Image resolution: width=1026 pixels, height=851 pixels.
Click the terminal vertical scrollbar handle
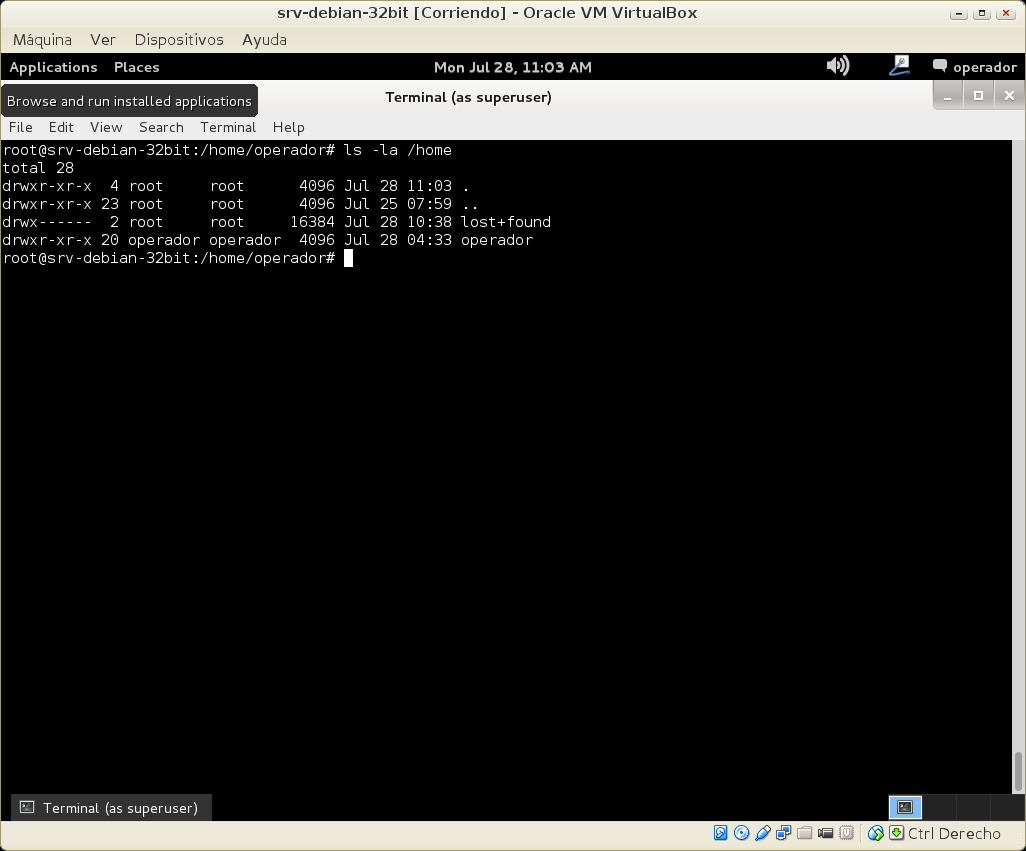tap(1018, 770)
